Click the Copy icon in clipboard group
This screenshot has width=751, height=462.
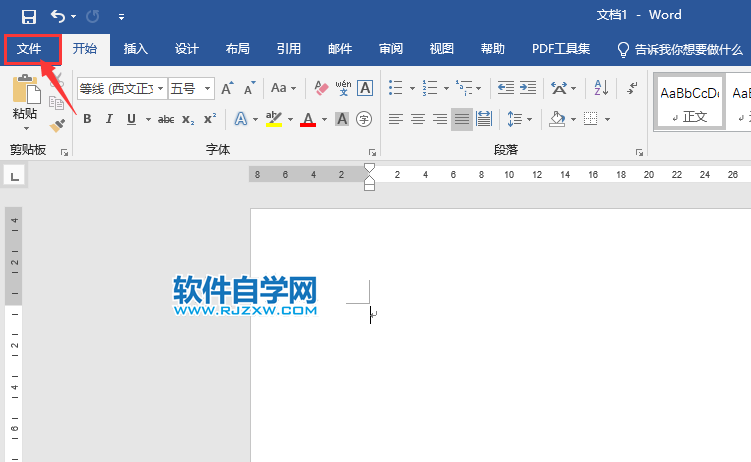point(56,102)
